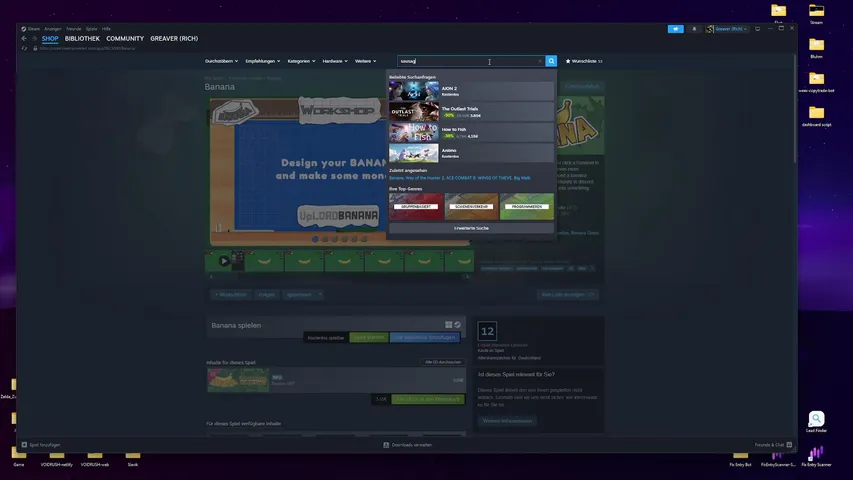Click the Folgen button
The image size is (853, 480).
(267, 294)
